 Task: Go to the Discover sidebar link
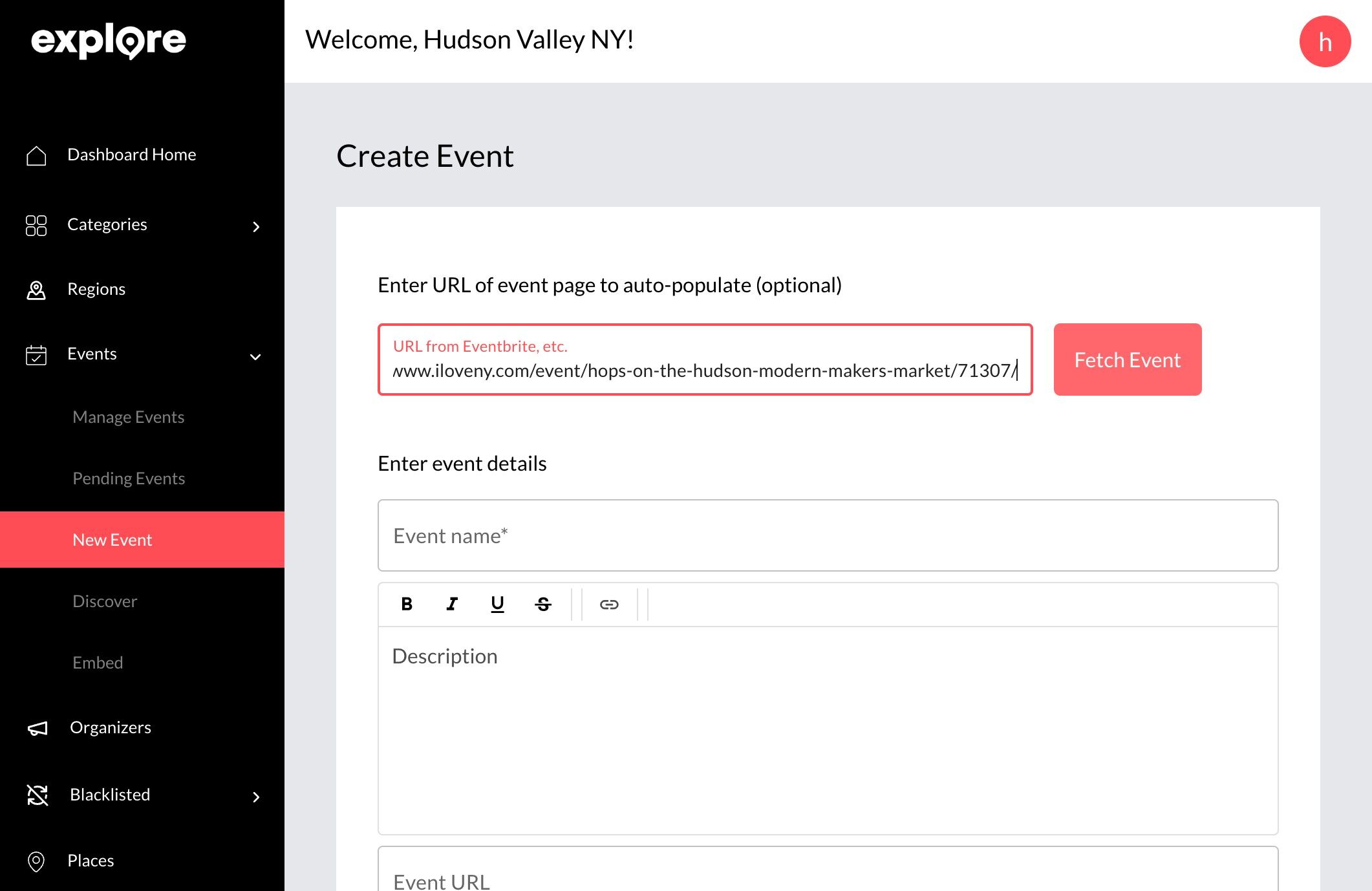pyautogui.click(x=105, y=601)
